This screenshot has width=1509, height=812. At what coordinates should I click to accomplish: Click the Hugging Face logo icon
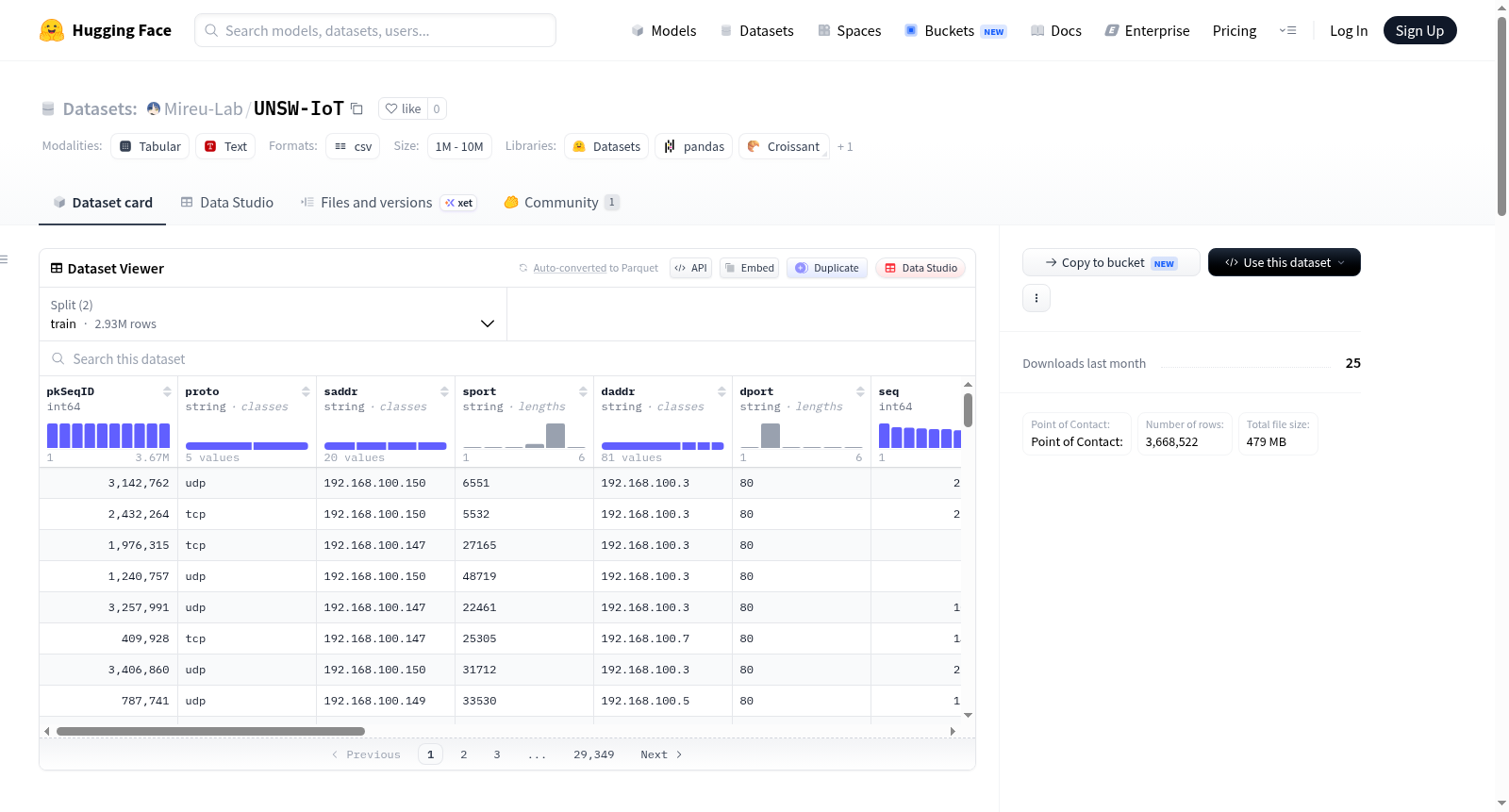[x=52, y=30]
